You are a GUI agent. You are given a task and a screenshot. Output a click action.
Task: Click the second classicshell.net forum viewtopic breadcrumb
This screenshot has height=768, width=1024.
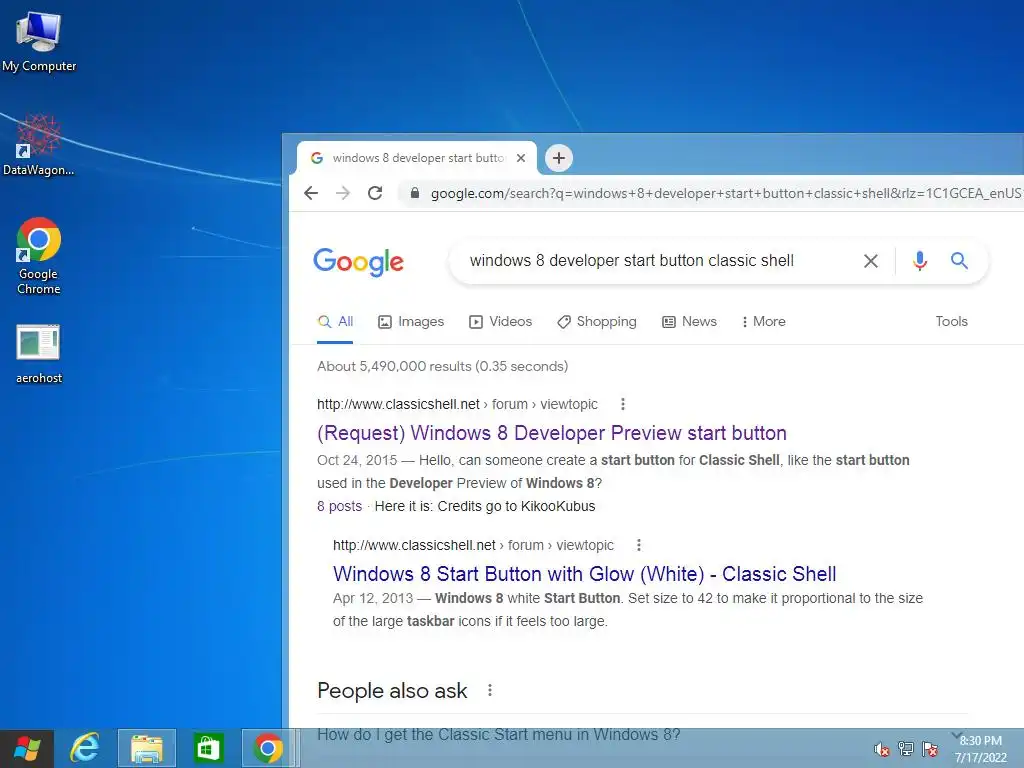coord(473,545)
